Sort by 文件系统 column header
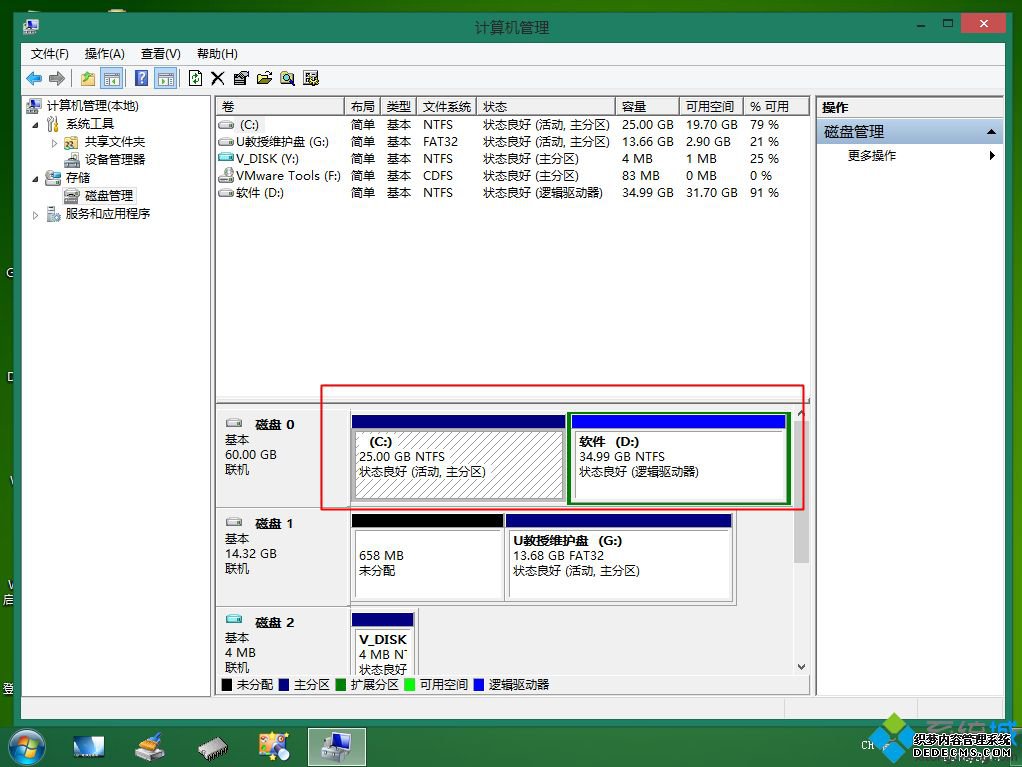 pyautogui.click(x=446, y=106)
